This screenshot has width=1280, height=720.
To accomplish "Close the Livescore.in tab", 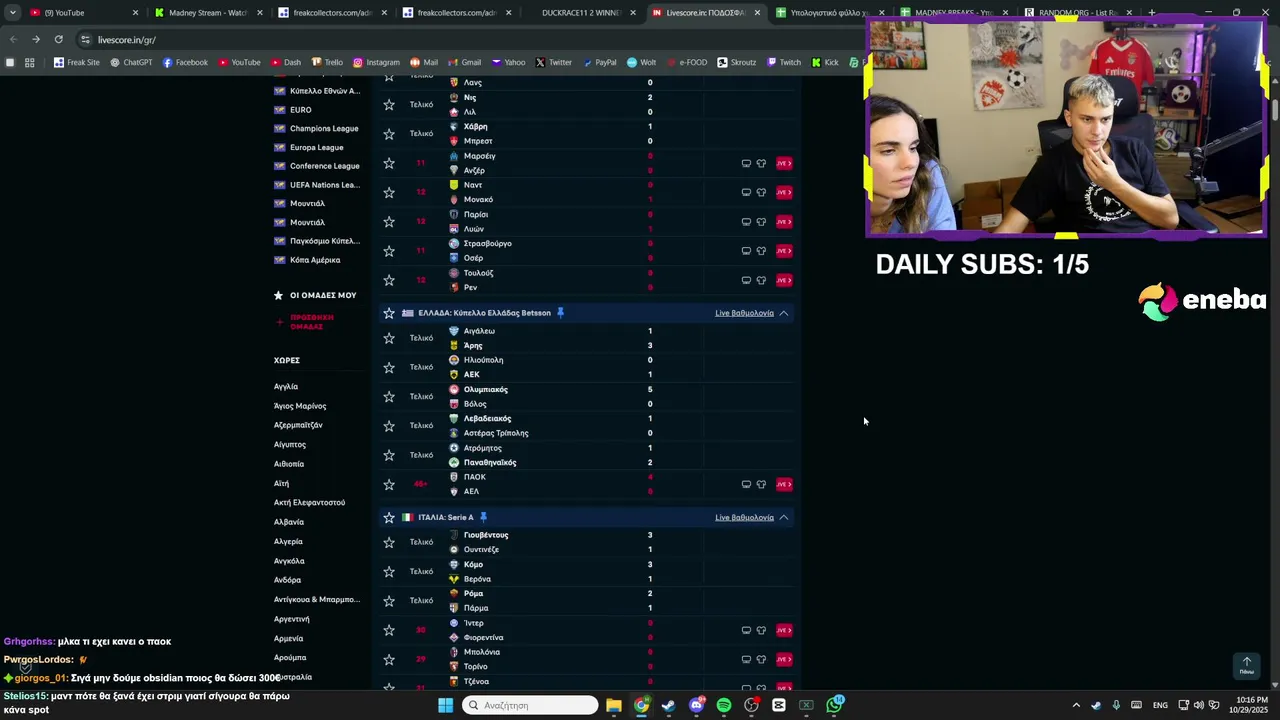I will point(757,13).
